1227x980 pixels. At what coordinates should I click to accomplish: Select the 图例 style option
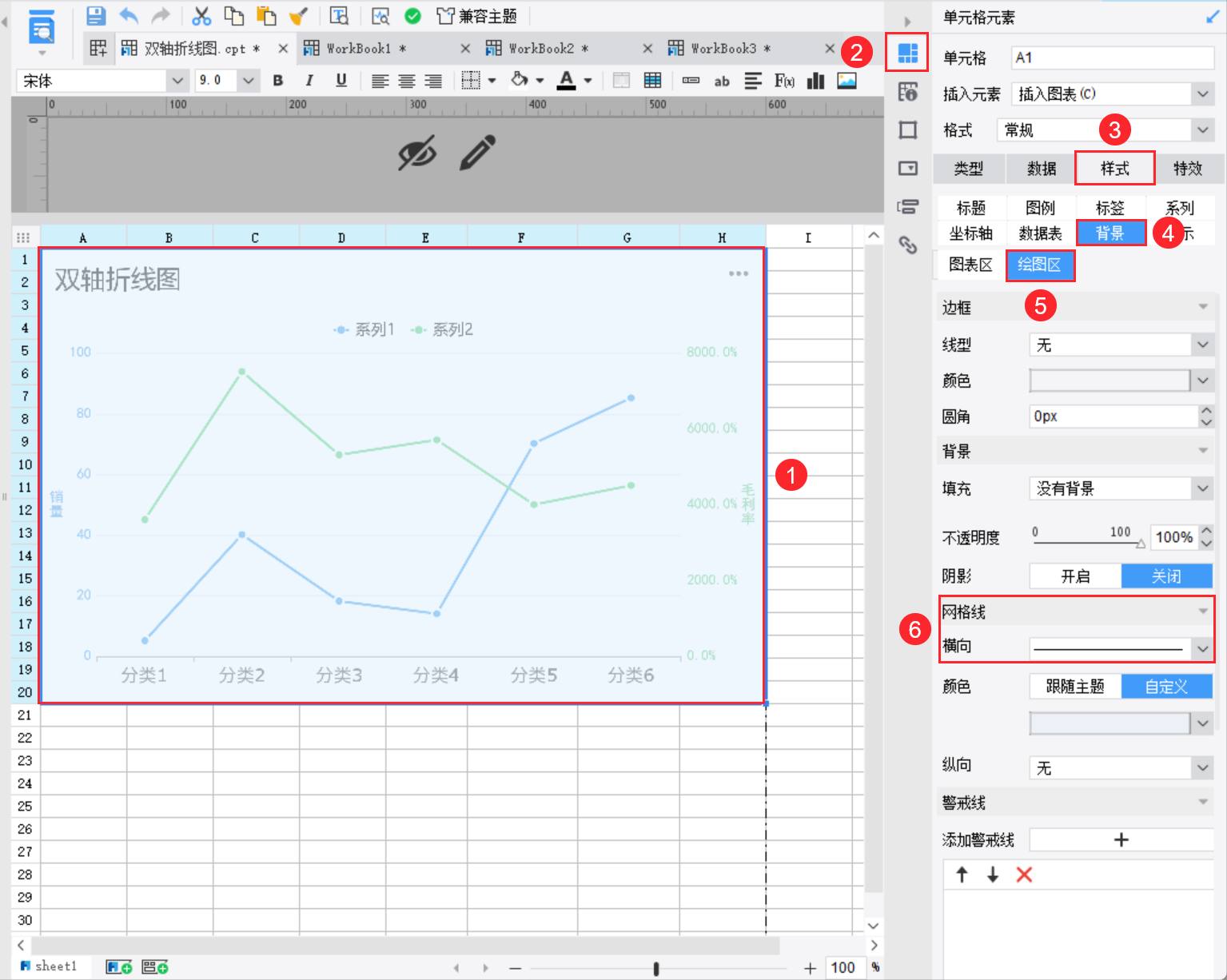[x=1041, y=208]
